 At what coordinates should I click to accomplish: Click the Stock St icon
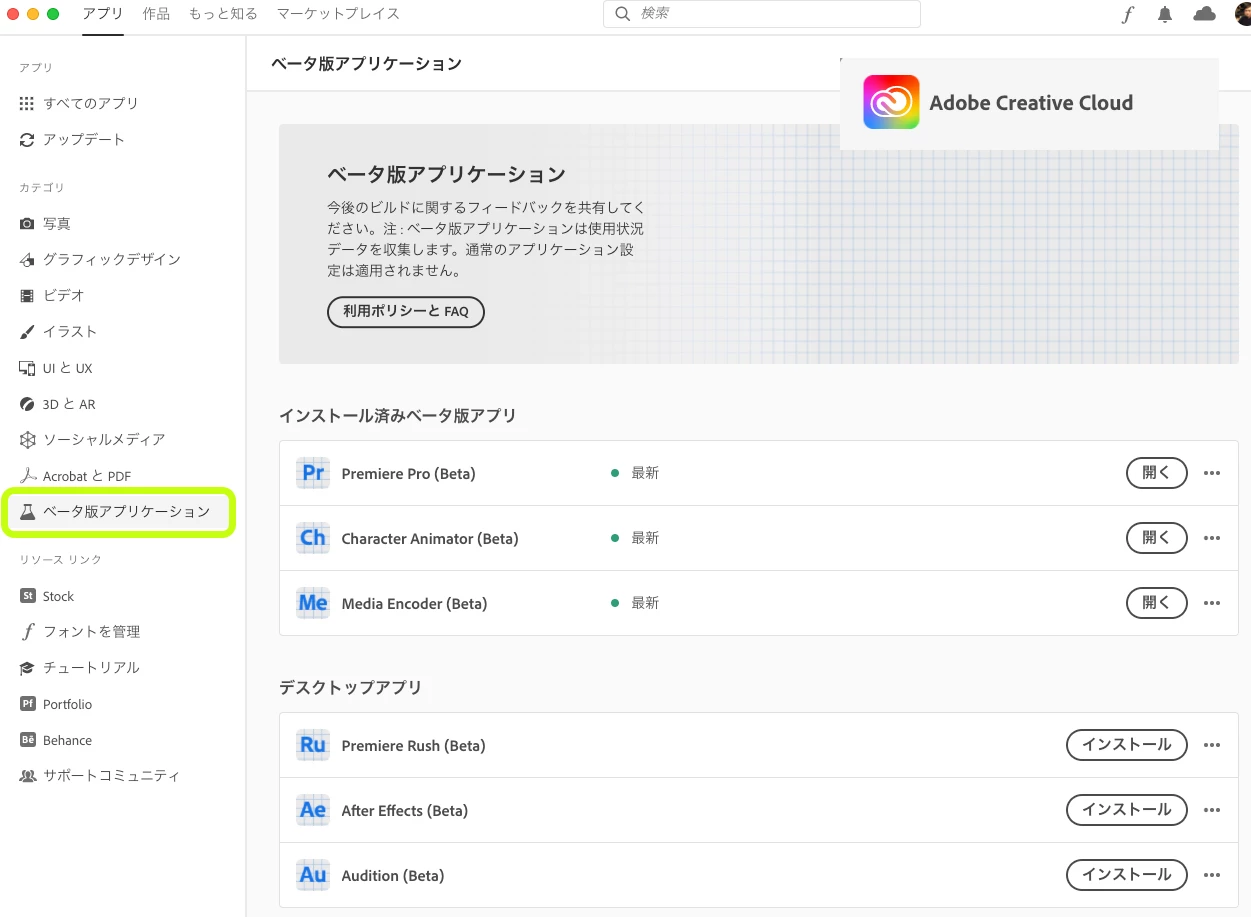(x=27, y=596)
